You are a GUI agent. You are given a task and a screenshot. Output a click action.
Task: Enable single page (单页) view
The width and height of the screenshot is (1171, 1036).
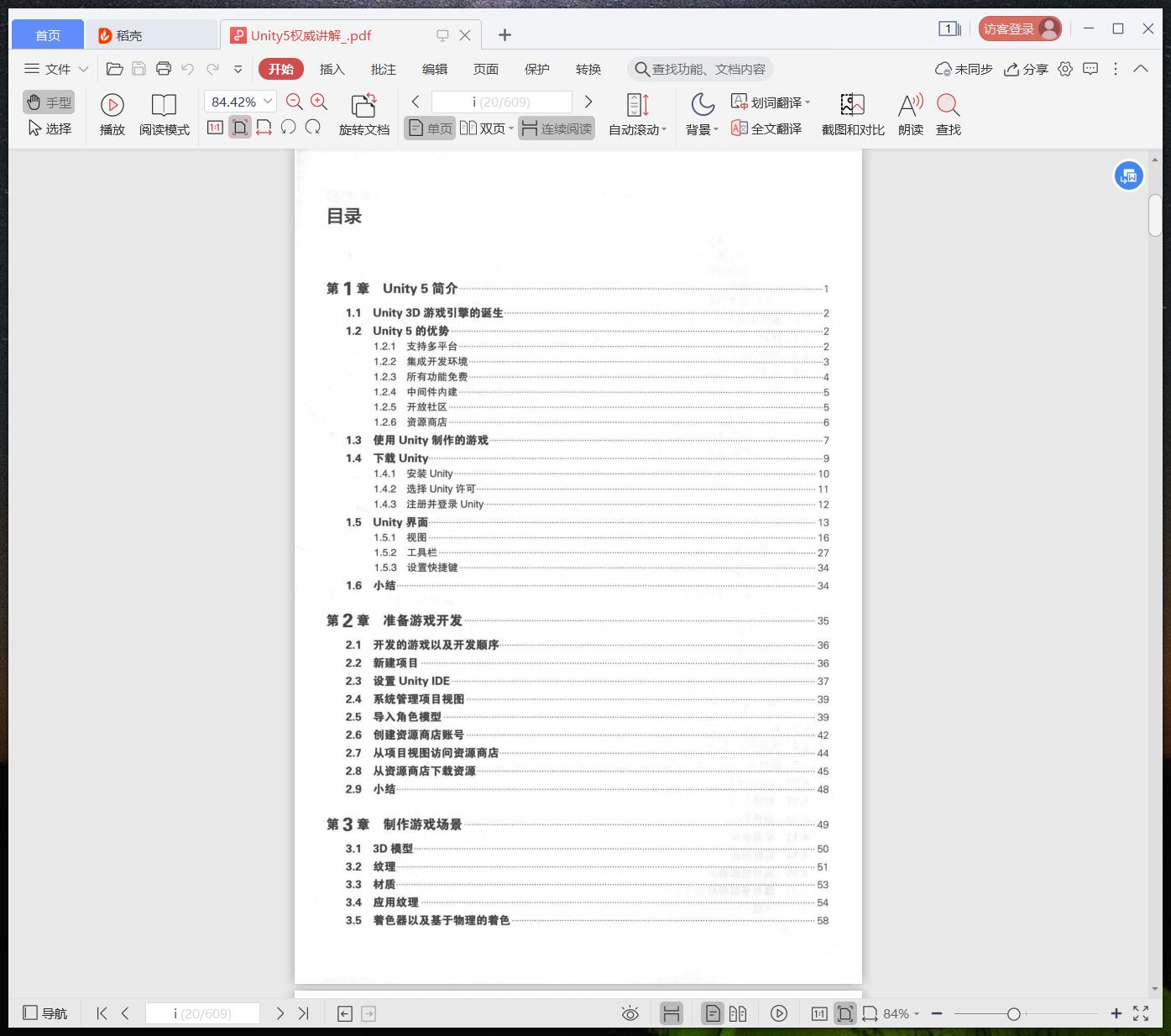click(430, 128)
